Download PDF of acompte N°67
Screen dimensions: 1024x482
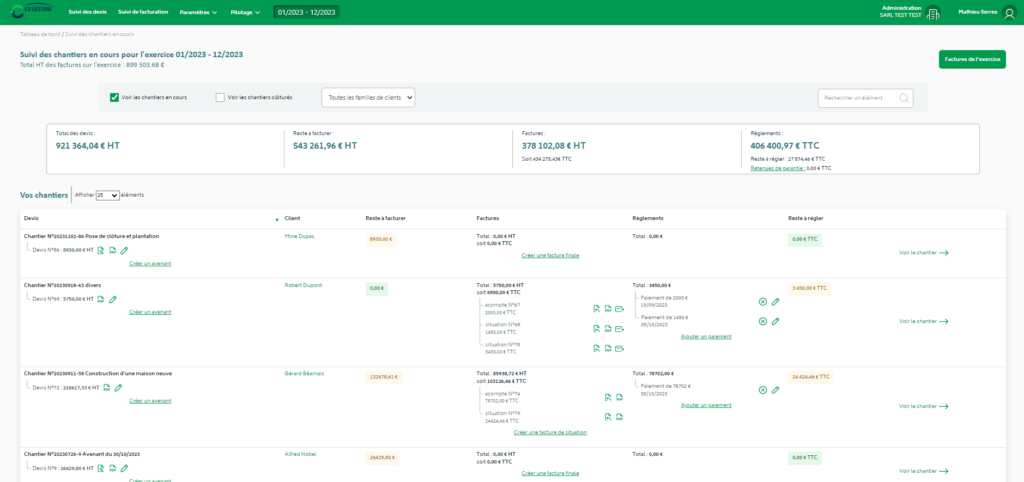(x=607, y=309)
